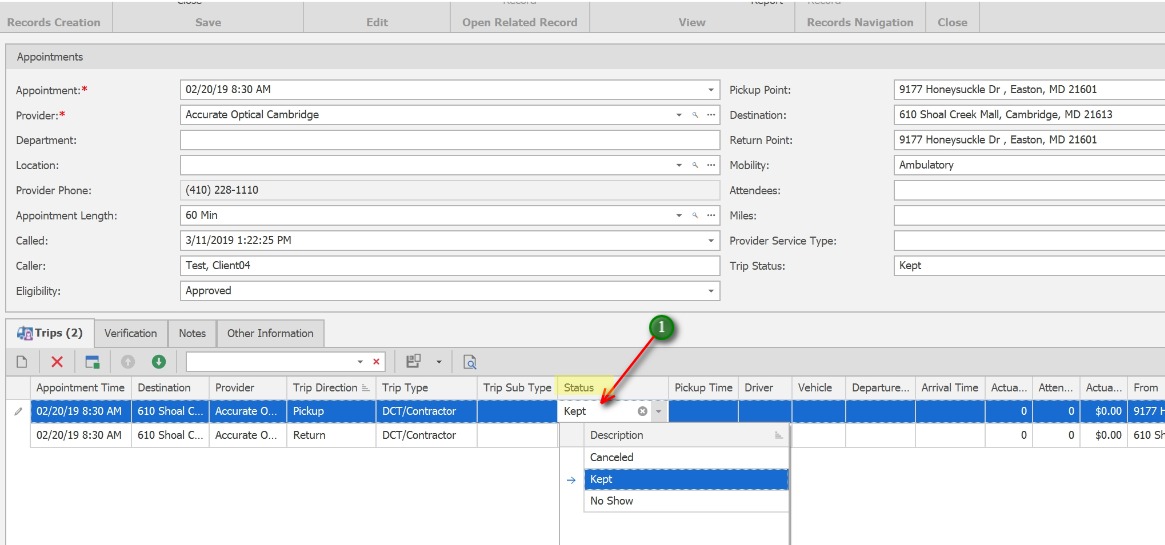Click DCT/Contractor cell in the Return row
This screenshot has height=545, width=1165.
point(426,436)
